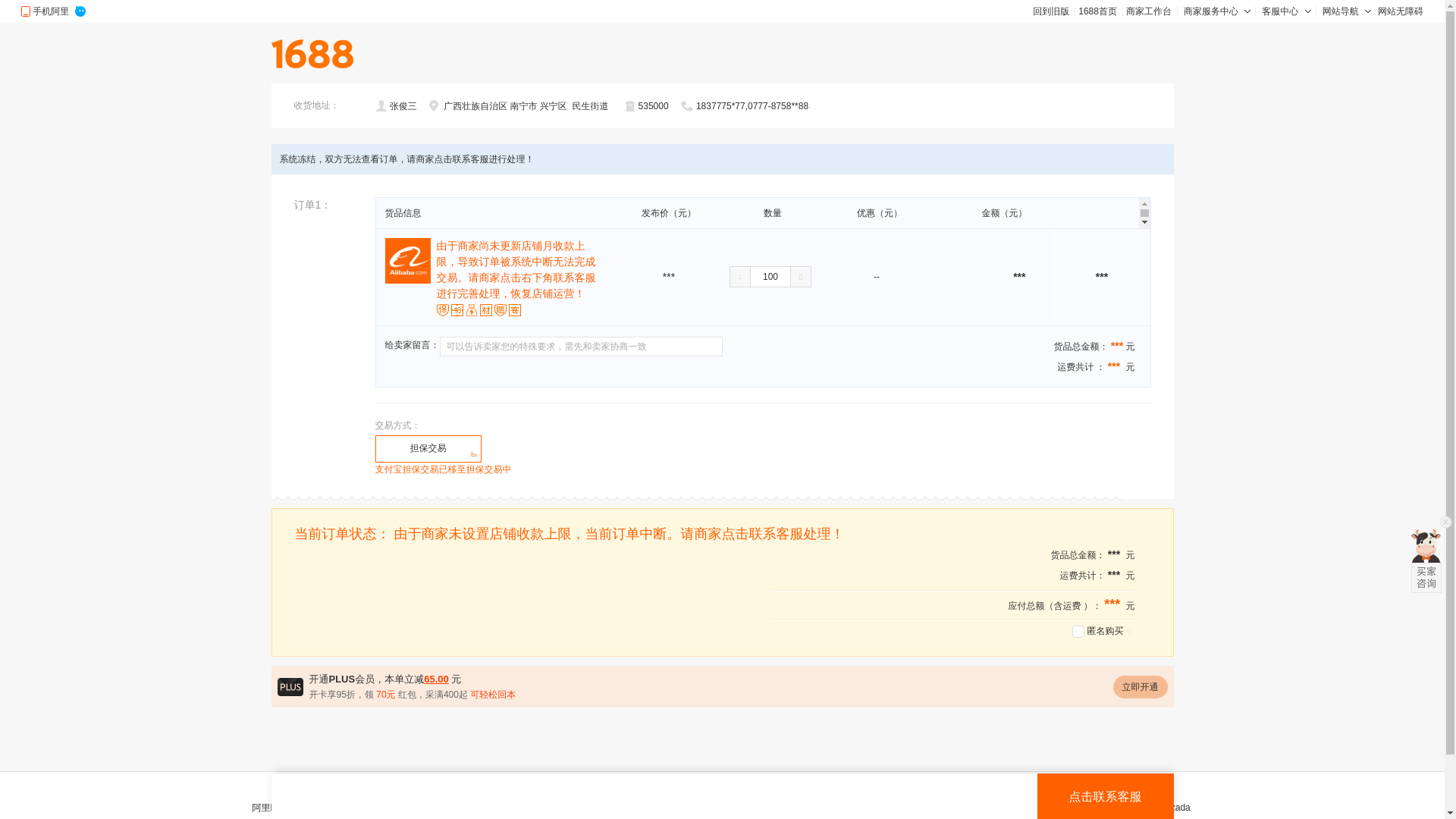Close the buyer consultation floating widget
1456x819 pixels.
[x=1445, y=522]
